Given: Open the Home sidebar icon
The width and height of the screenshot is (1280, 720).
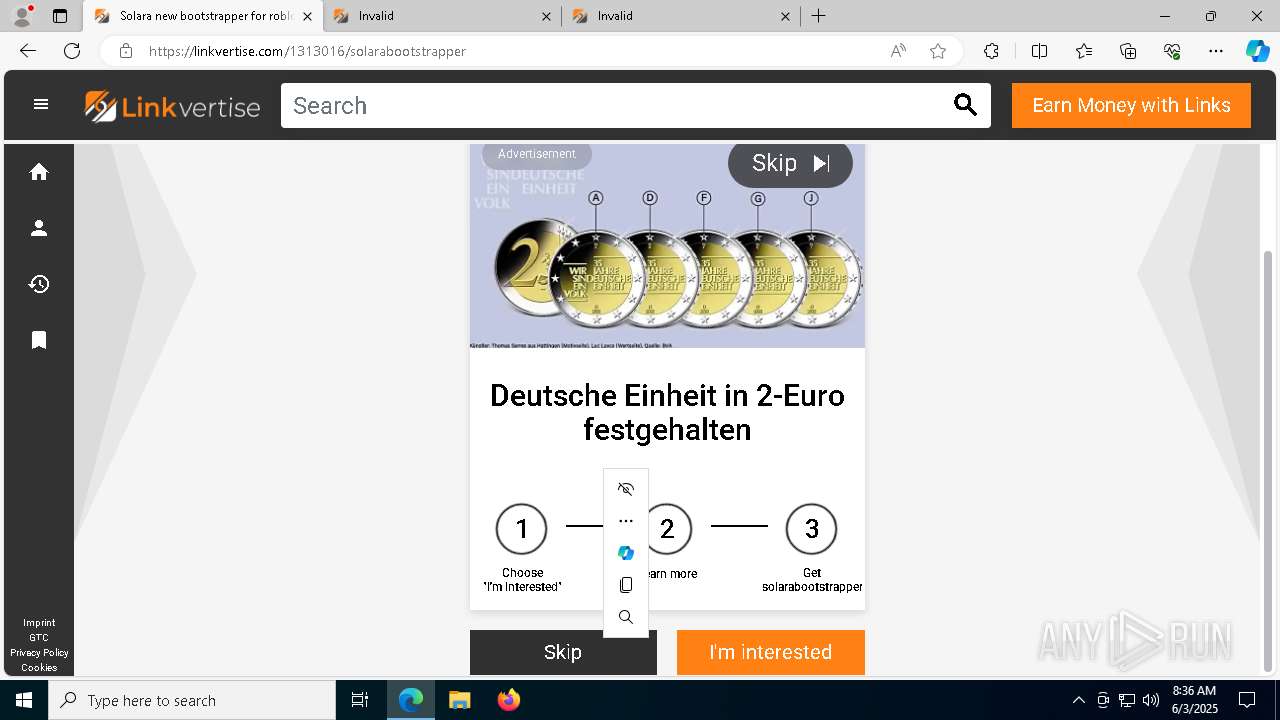Looking at the screenshot, I should click(x=39, y=172).
